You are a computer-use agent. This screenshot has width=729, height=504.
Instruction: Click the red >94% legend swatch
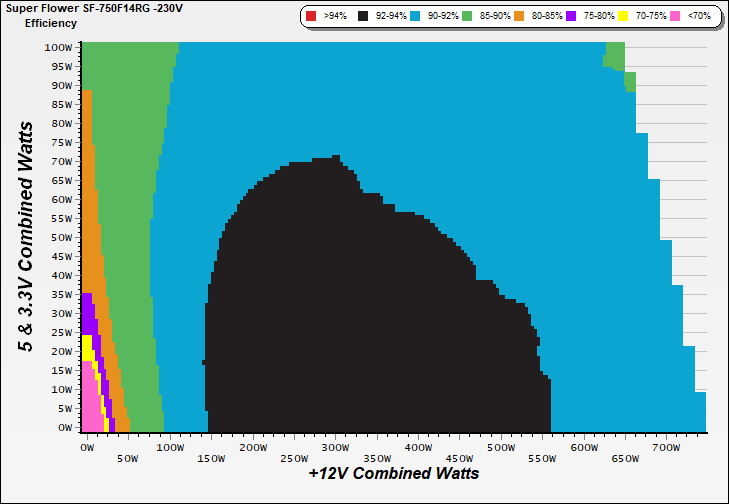tap(311, 17)
